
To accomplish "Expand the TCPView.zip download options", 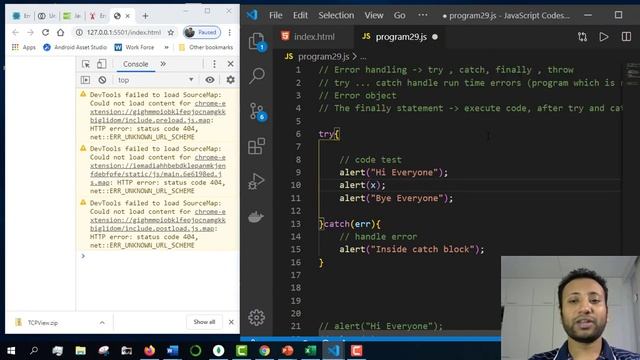I will click(x=102, y=322).
